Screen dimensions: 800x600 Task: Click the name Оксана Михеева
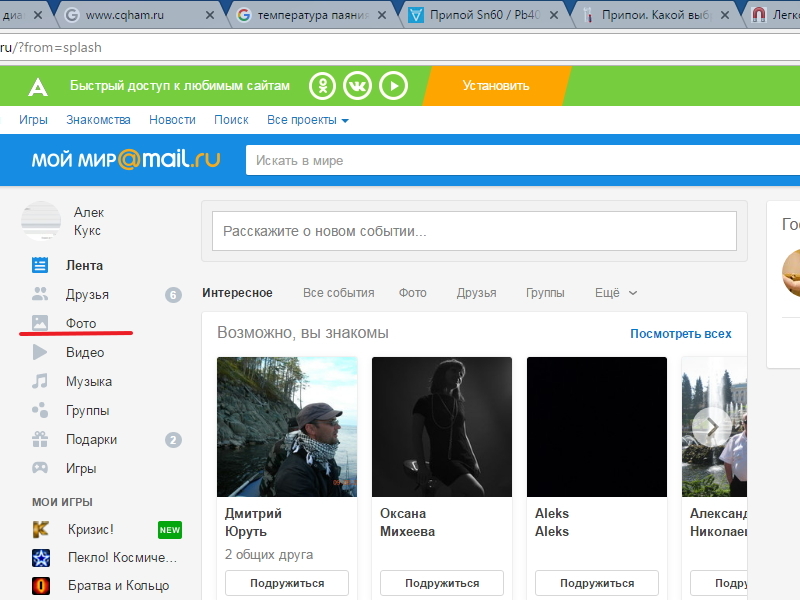pos(407,522)
